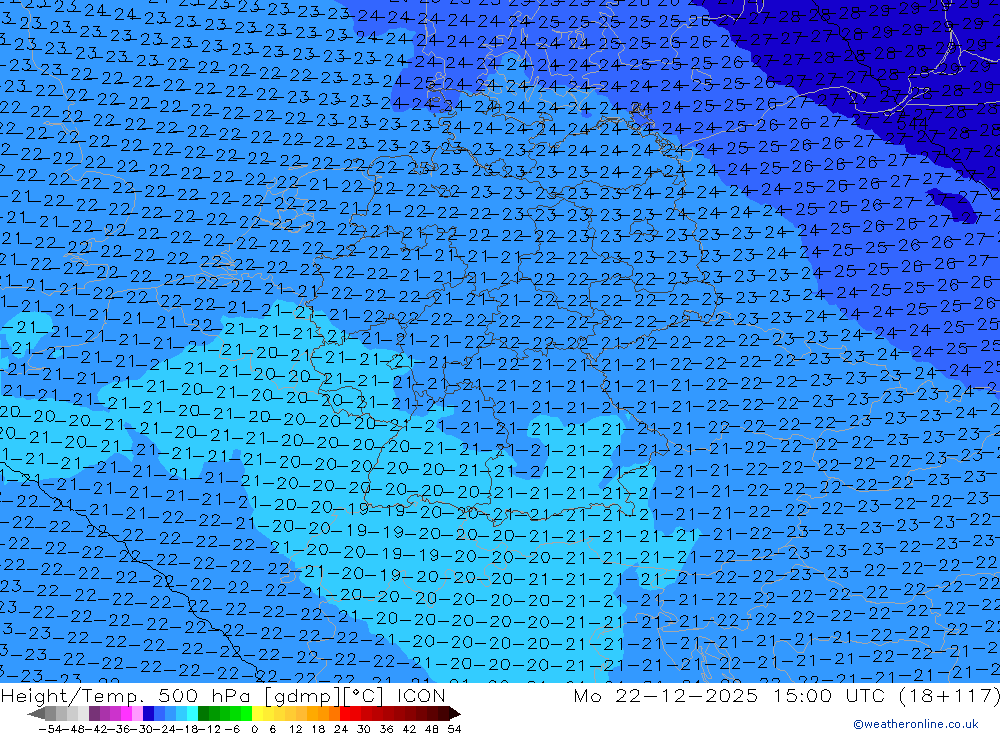Select the dark purple legend swatch

point(94,714)
